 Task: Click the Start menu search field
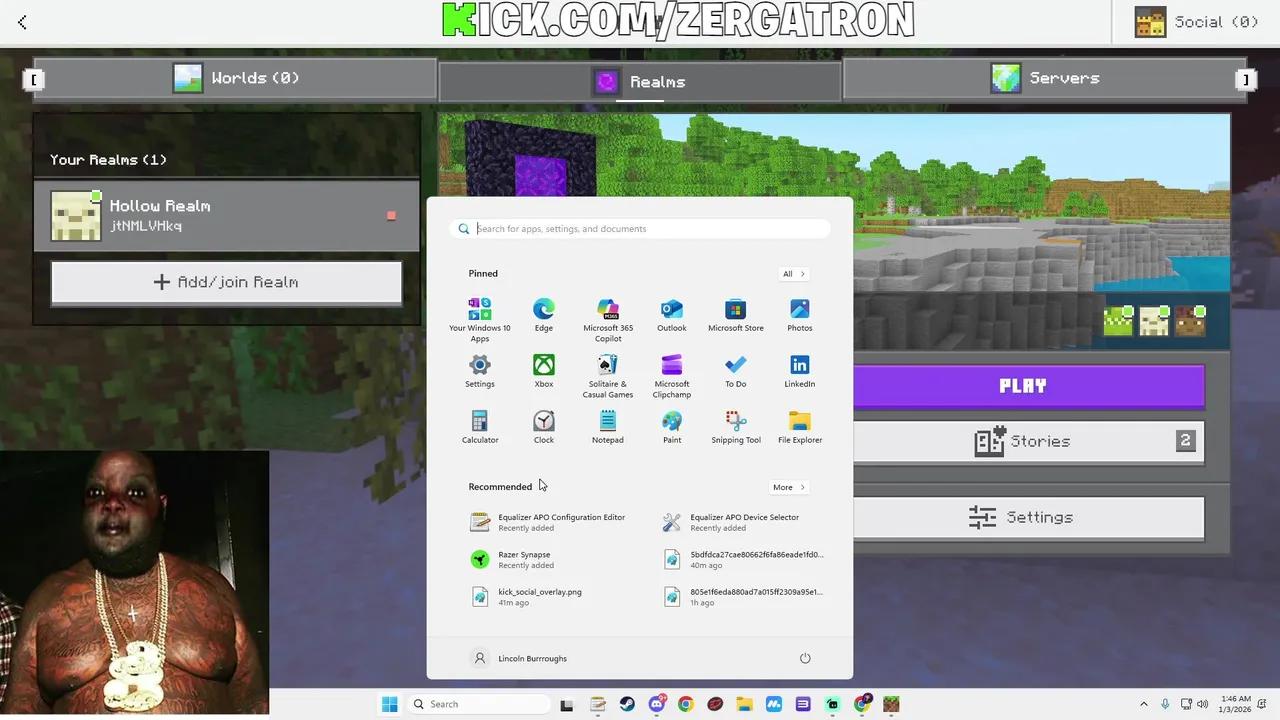pos(640,229)
